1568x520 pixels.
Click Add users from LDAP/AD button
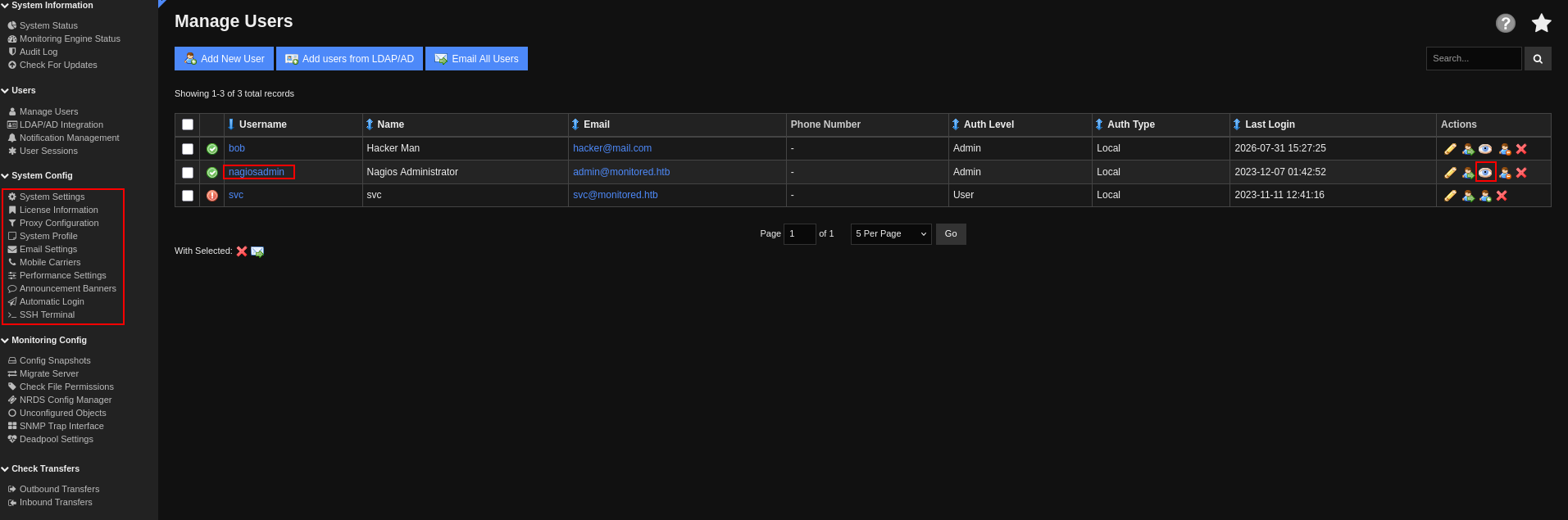pyautogui.click(x=349, y=58)
